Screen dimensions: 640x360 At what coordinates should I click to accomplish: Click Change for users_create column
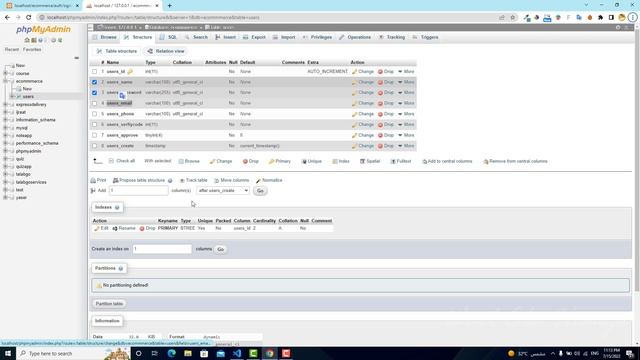click(x=363, y=146)
